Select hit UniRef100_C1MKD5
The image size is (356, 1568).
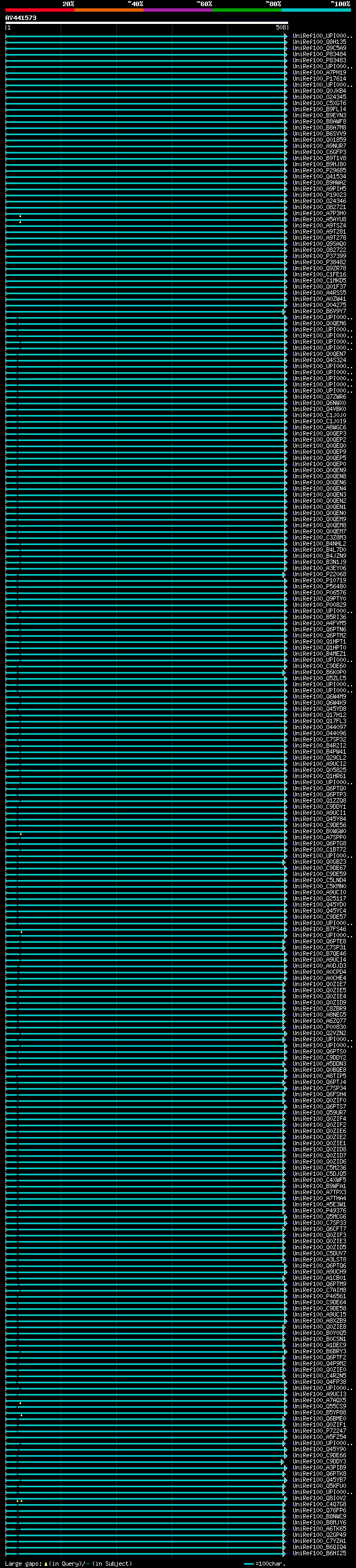319,280
